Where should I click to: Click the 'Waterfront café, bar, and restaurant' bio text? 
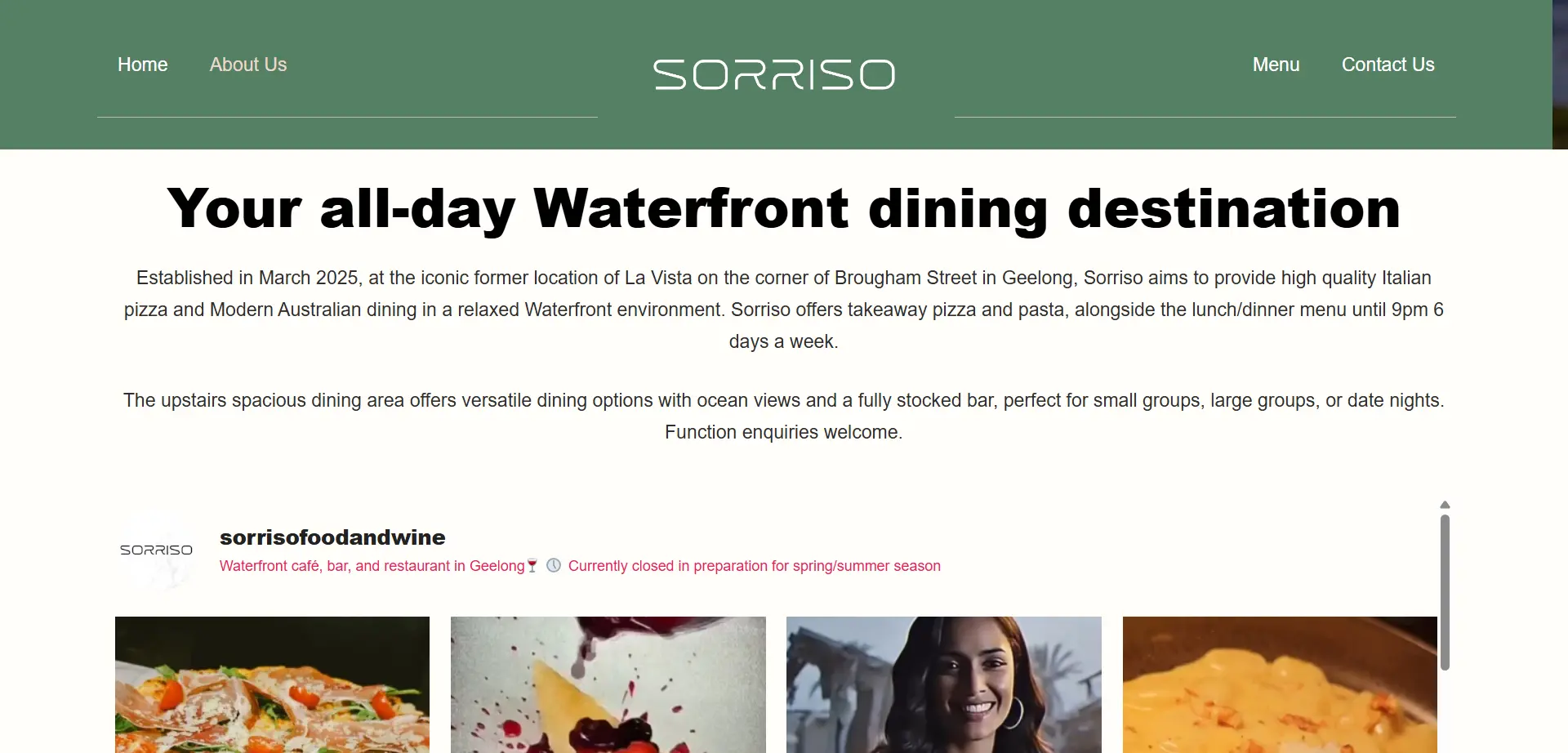coord(372,566)
